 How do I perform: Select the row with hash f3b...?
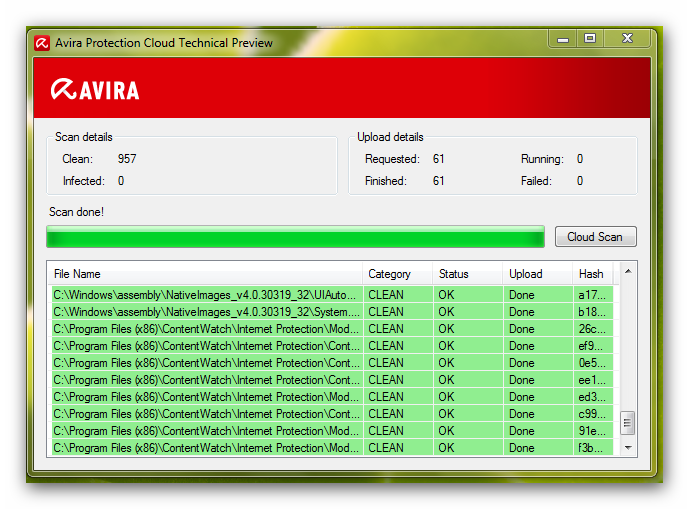click(x=332, y=447)
